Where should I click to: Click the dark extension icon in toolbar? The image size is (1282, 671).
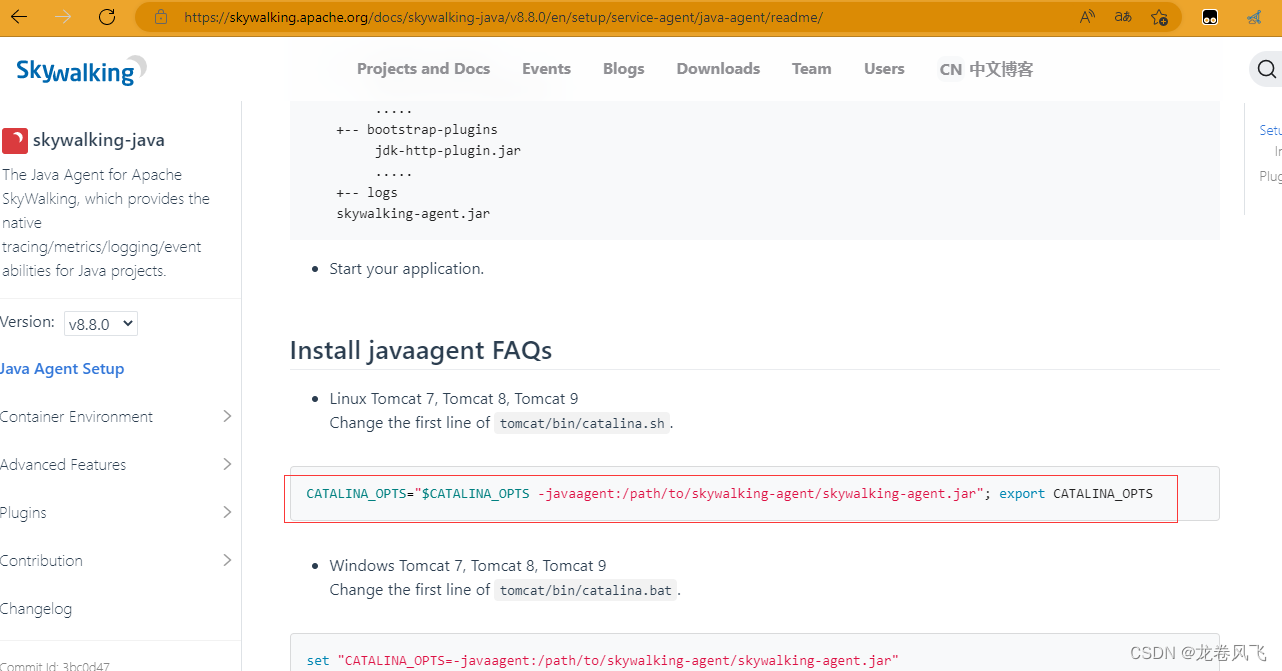(x=1209, y=17)
